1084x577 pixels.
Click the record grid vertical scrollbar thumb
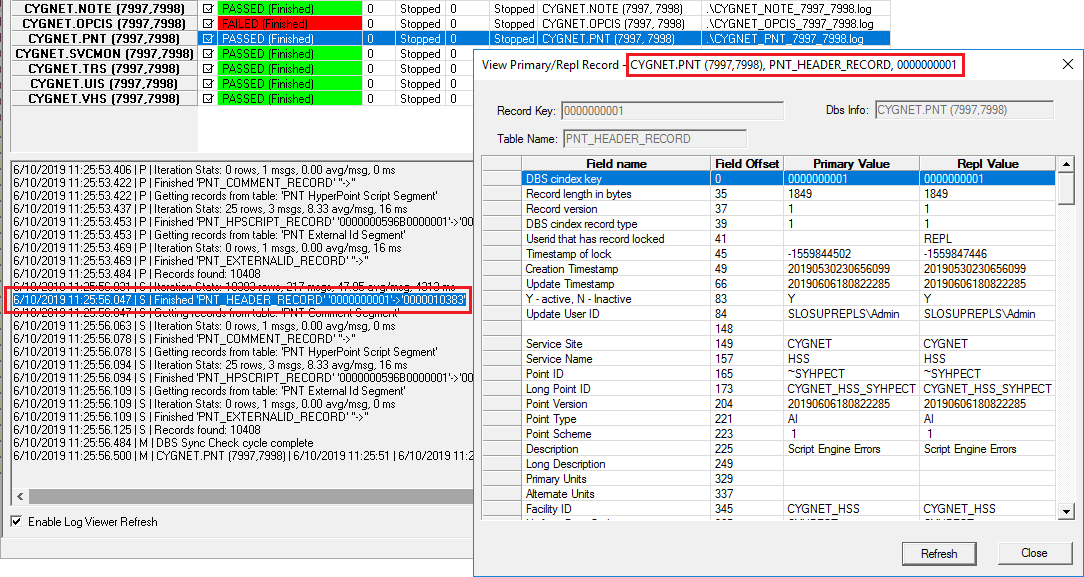[x=1066, y=187]
